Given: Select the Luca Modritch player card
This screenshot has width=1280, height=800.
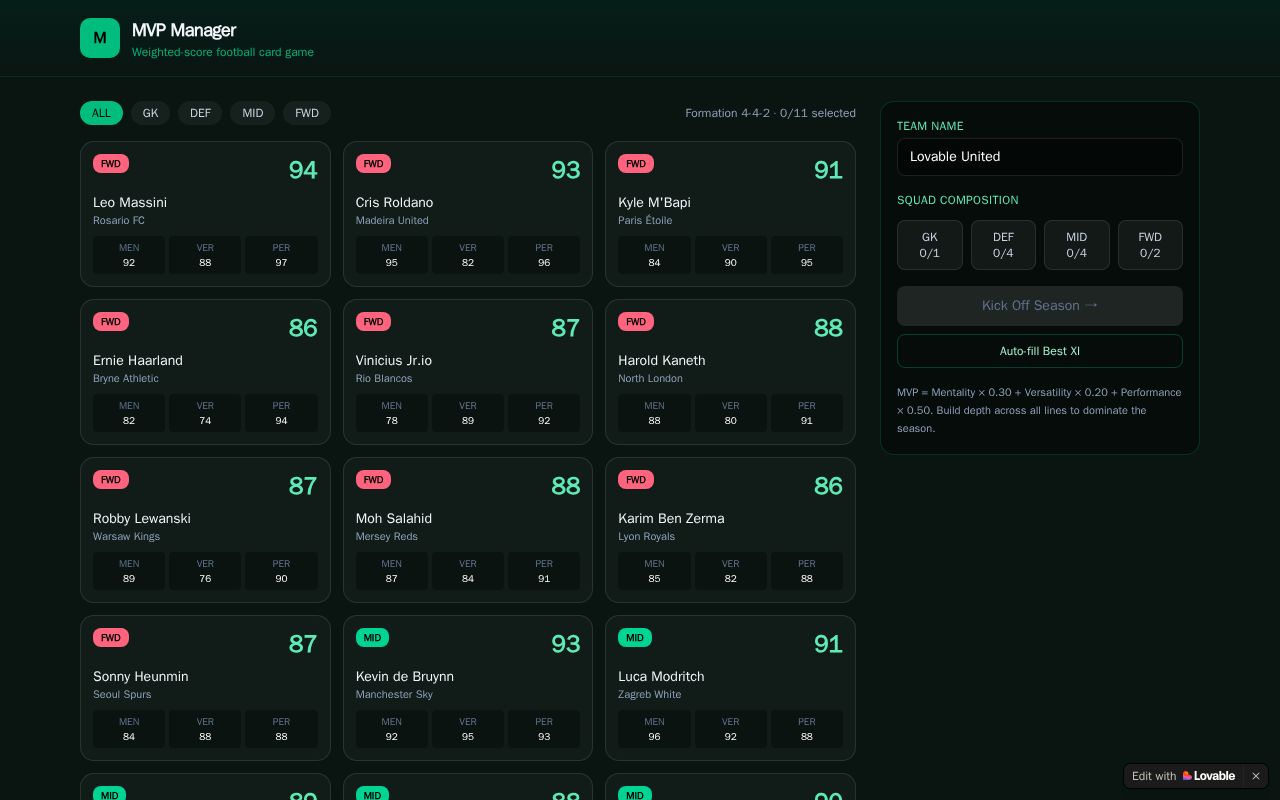Looking at the screenshot, I should [x=730, y=688].
